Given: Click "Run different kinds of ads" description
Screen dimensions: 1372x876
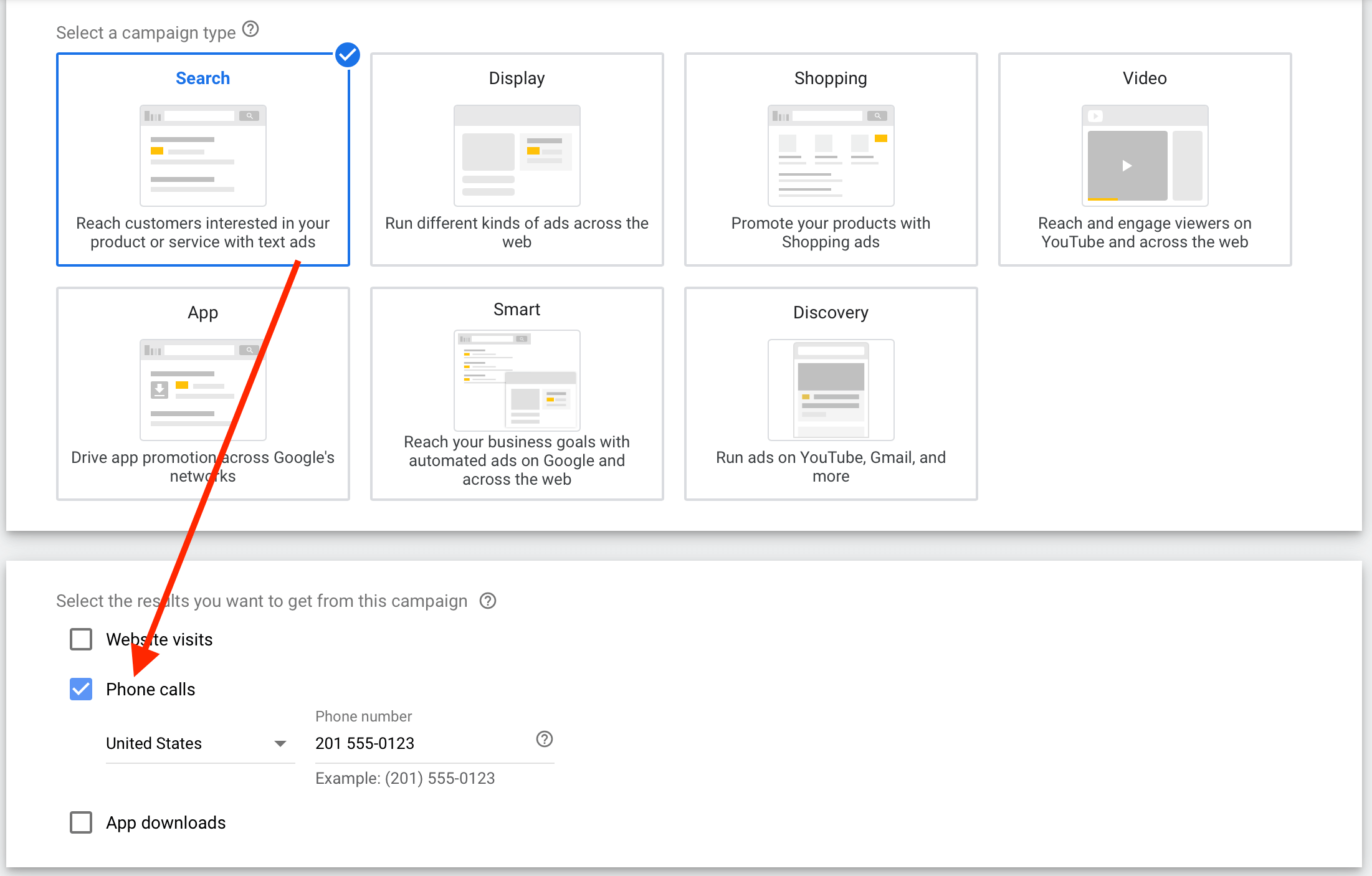Looking at the screenshot, I should tap(517, 232).
